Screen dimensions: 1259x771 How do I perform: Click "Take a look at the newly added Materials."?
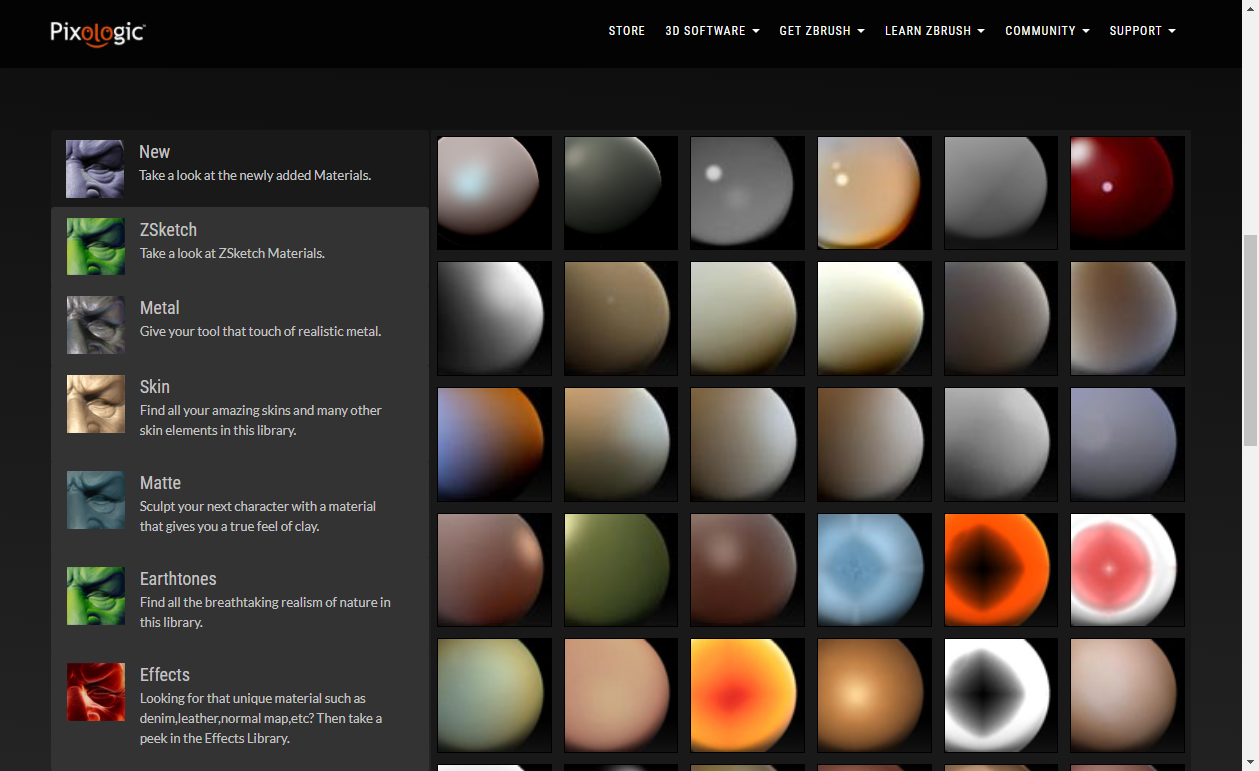[x=255, y=176]
